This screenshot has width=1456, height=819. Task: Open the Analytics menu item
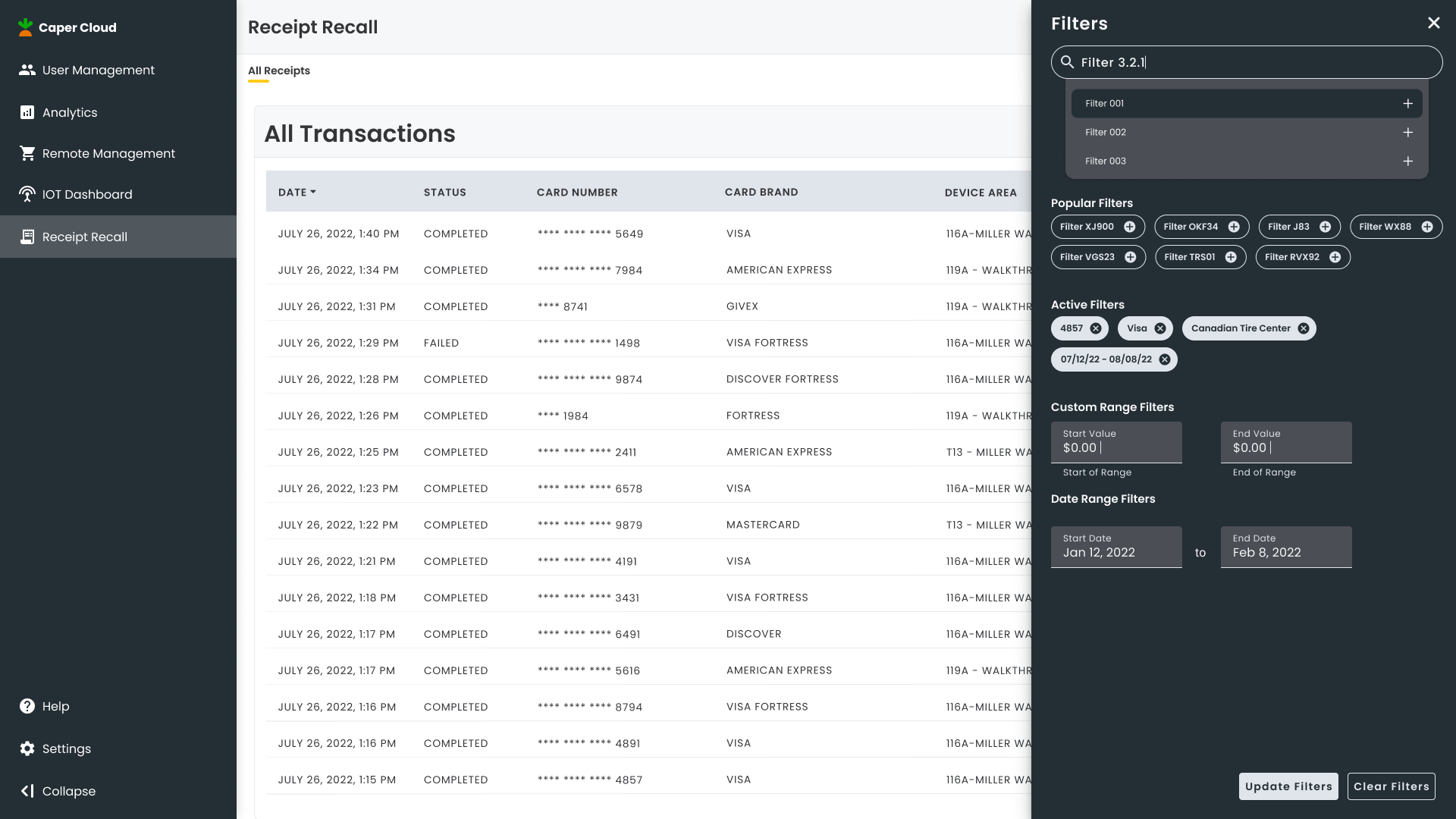click(70, 112)
